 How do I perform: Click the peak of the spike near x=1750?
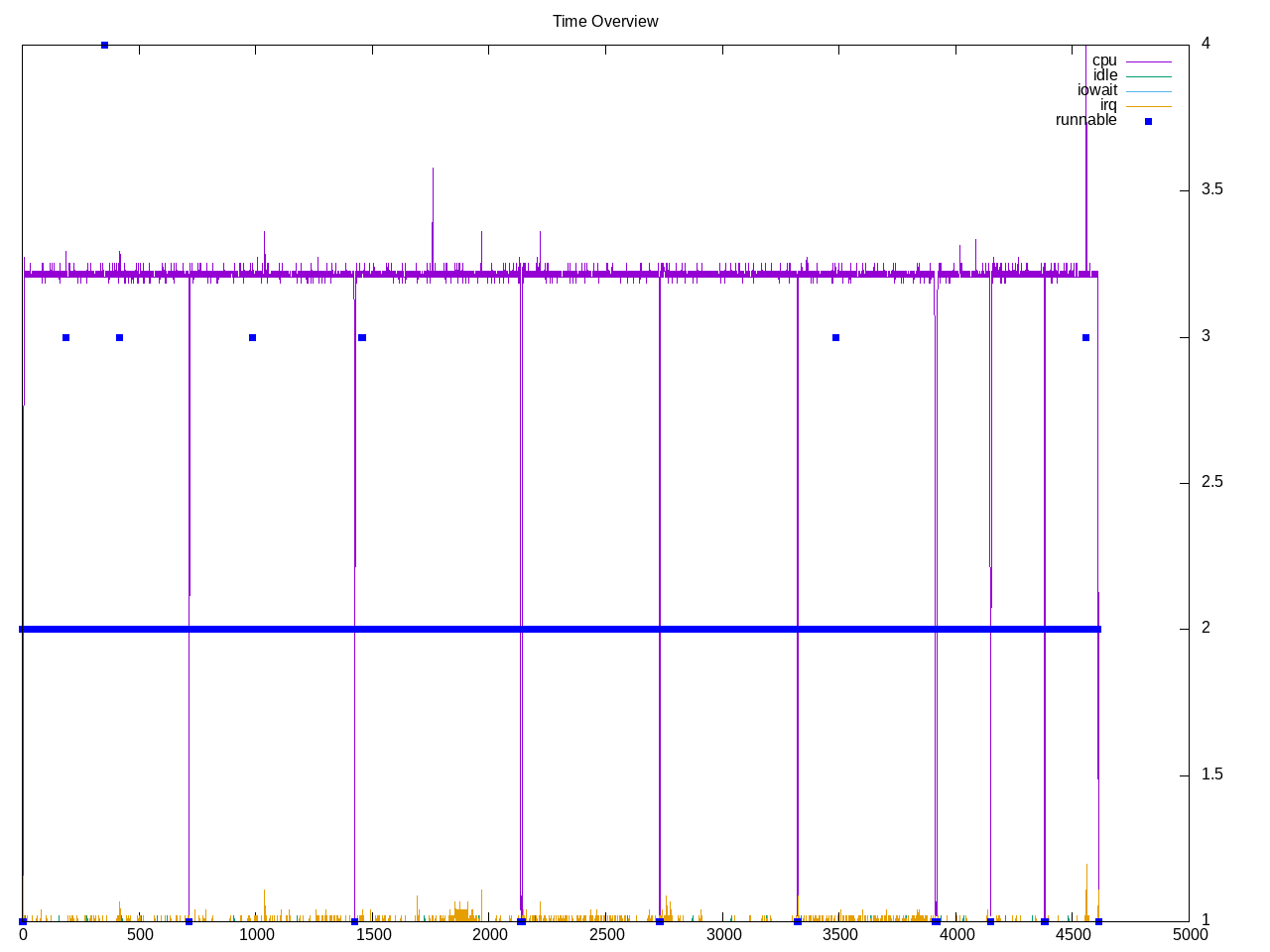click(x=433, y=169)
